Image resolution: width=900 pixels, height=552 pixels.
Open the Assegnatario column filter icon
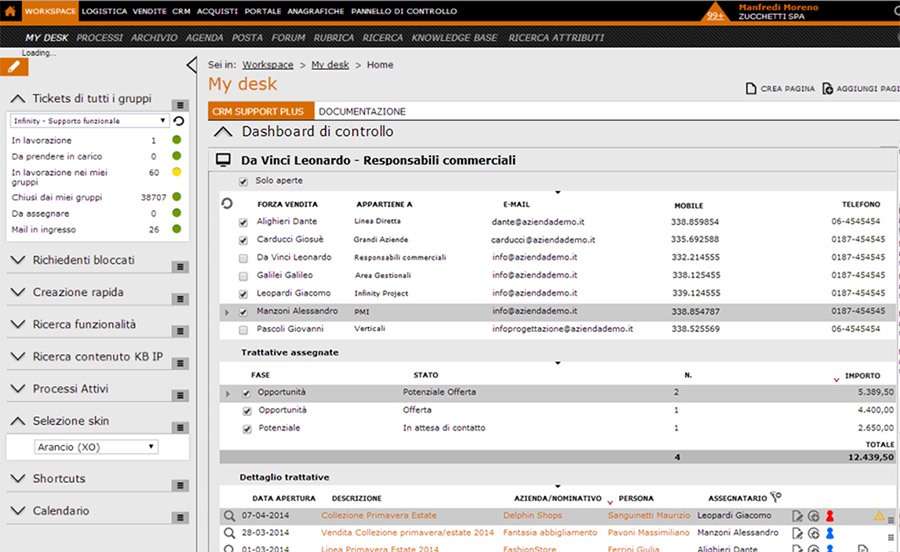[x=776, y=497]
